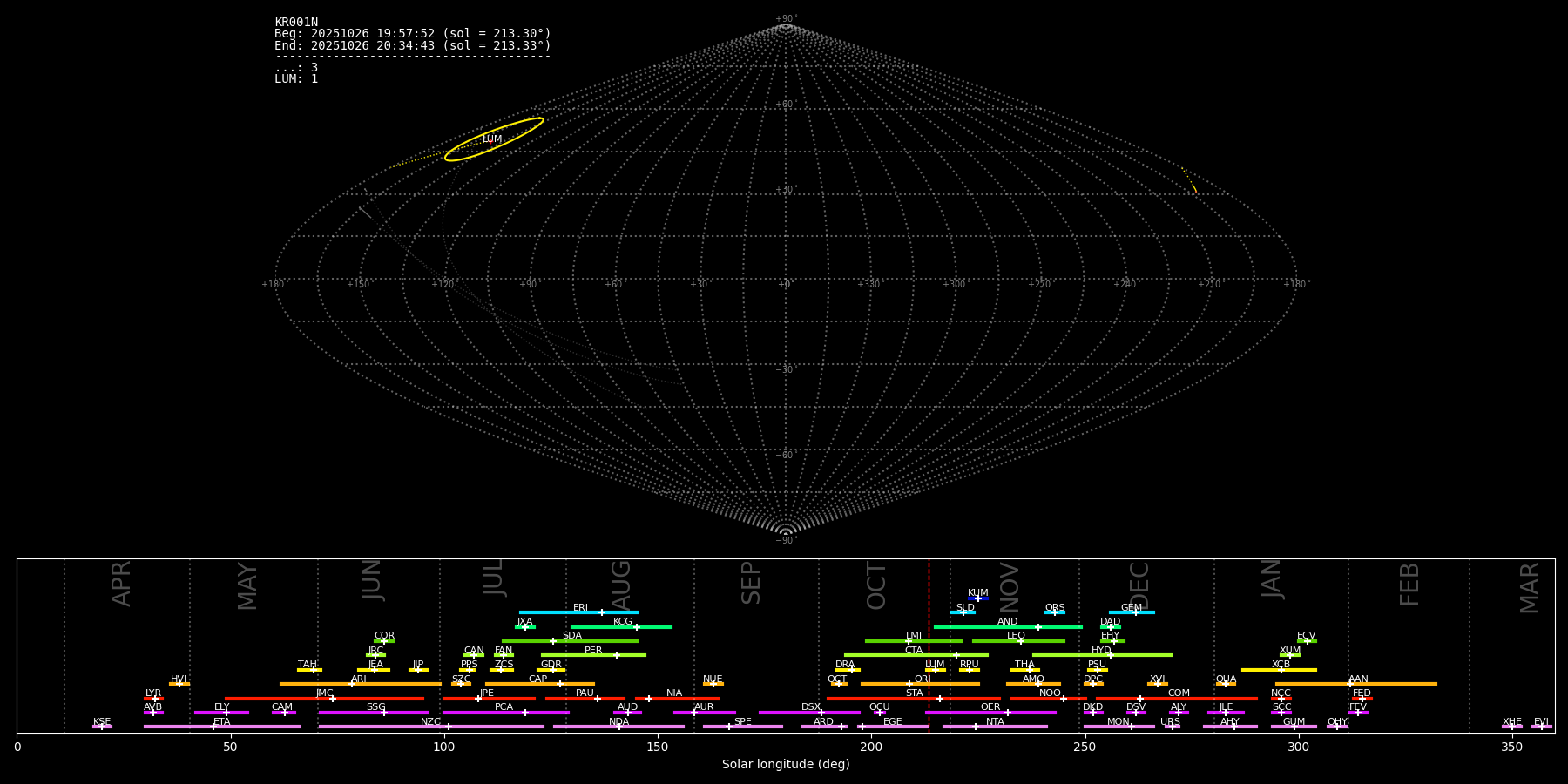Select the NTA shower peak cross
This screenshot has width=1568, height=784.
[976, 727]
